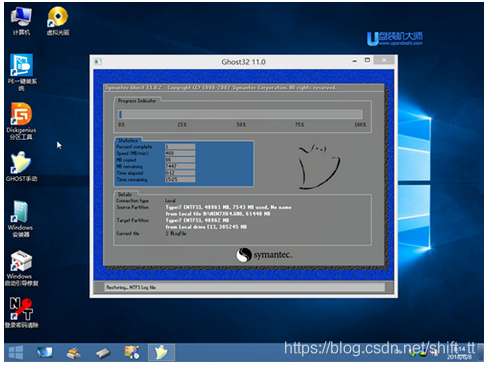This screenshot has height=367, width=486.
Task: Click the MB remaining value field
Action: point(180,166)
